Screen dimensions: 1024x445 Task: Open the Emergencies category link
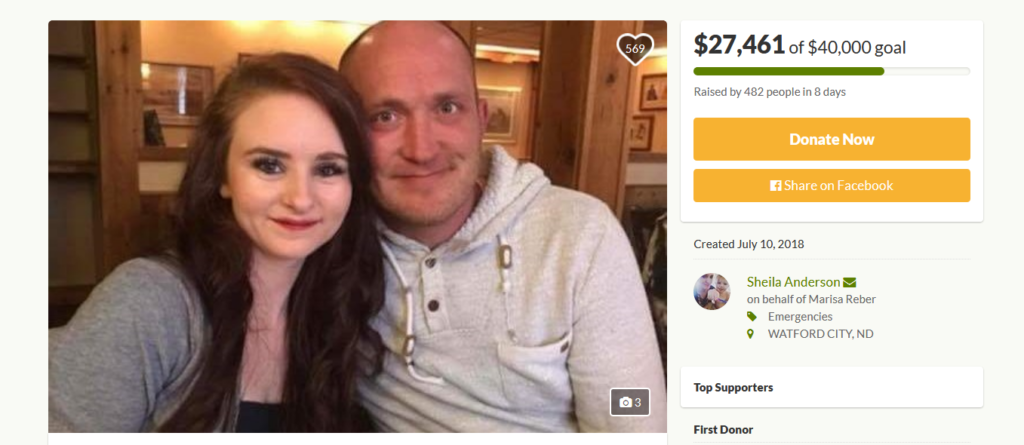tap(800, 316)
